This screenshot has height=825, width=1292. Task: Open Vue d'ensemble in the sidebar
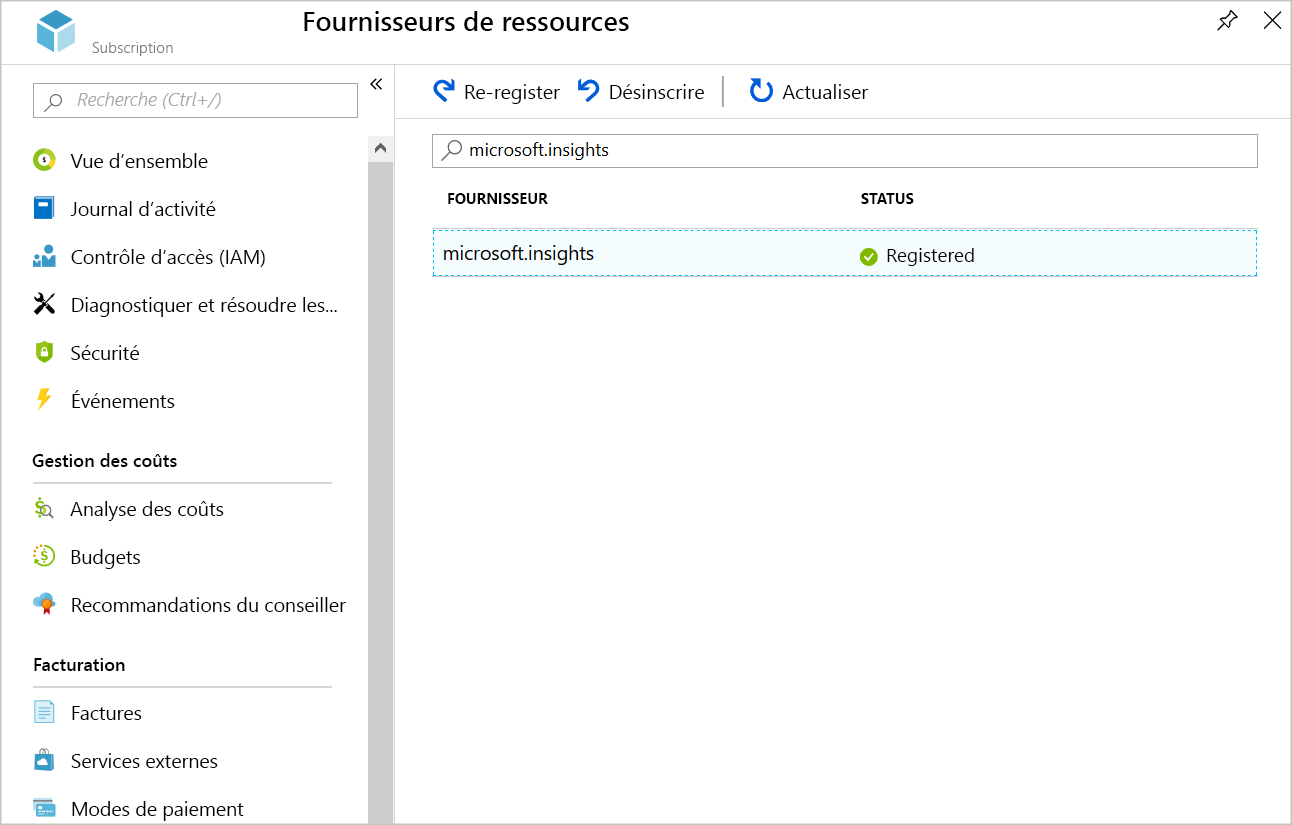pos(139,161)
